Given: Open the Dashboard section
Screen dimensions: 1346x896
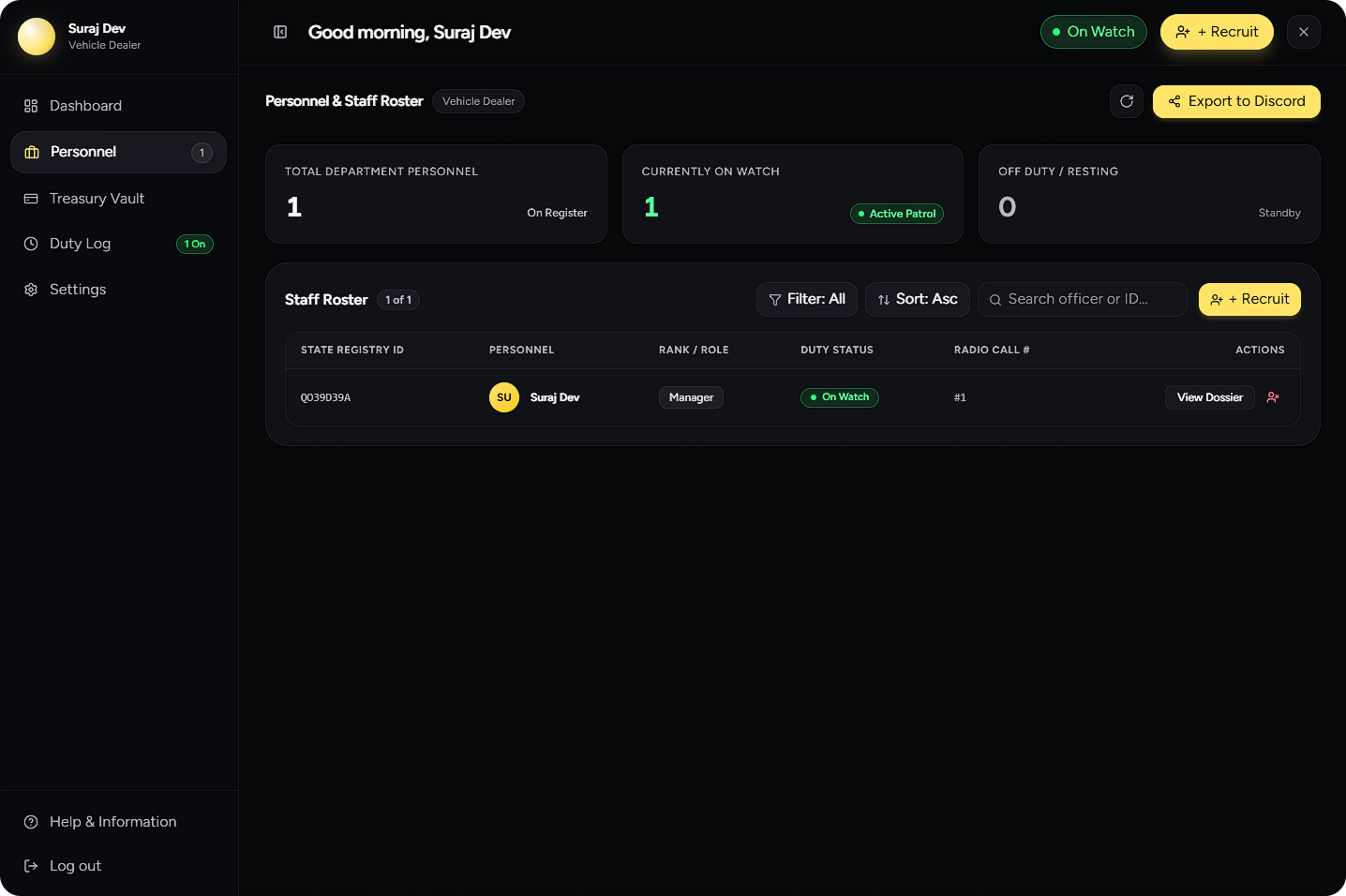Looking at the screenshot, I should coord(118,106).
